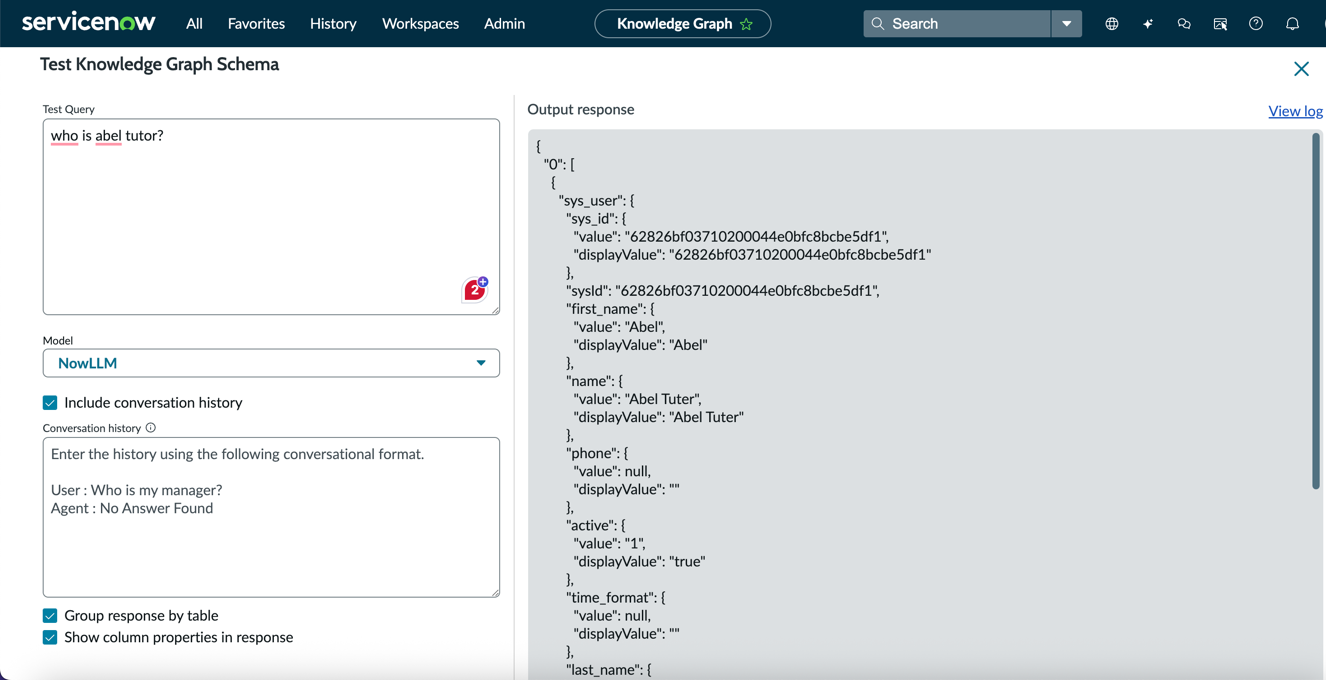Click the "sysId" line in output

click(x=723, y=291)
